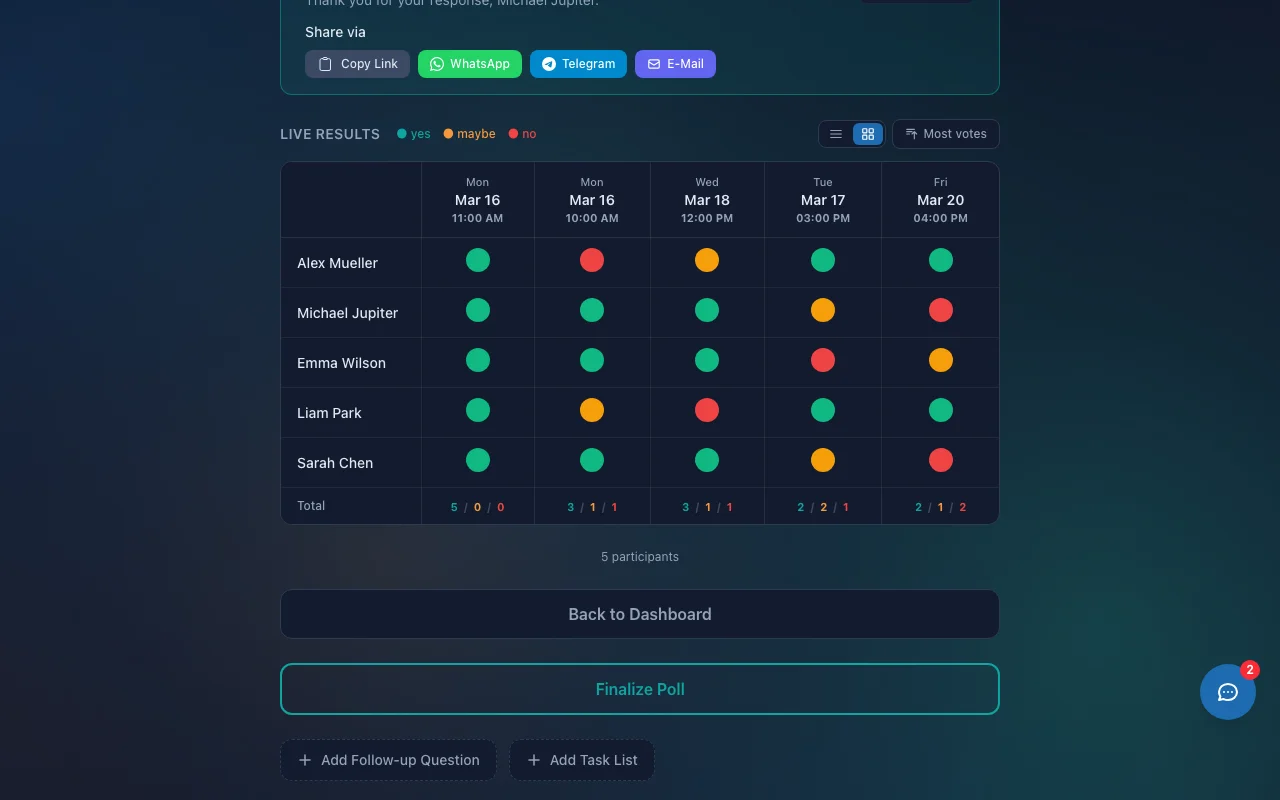Image resolution: width=1280 pixels, height=800 pixels.
Task: Switch to grid view of results
Action: tap(868, 134)
